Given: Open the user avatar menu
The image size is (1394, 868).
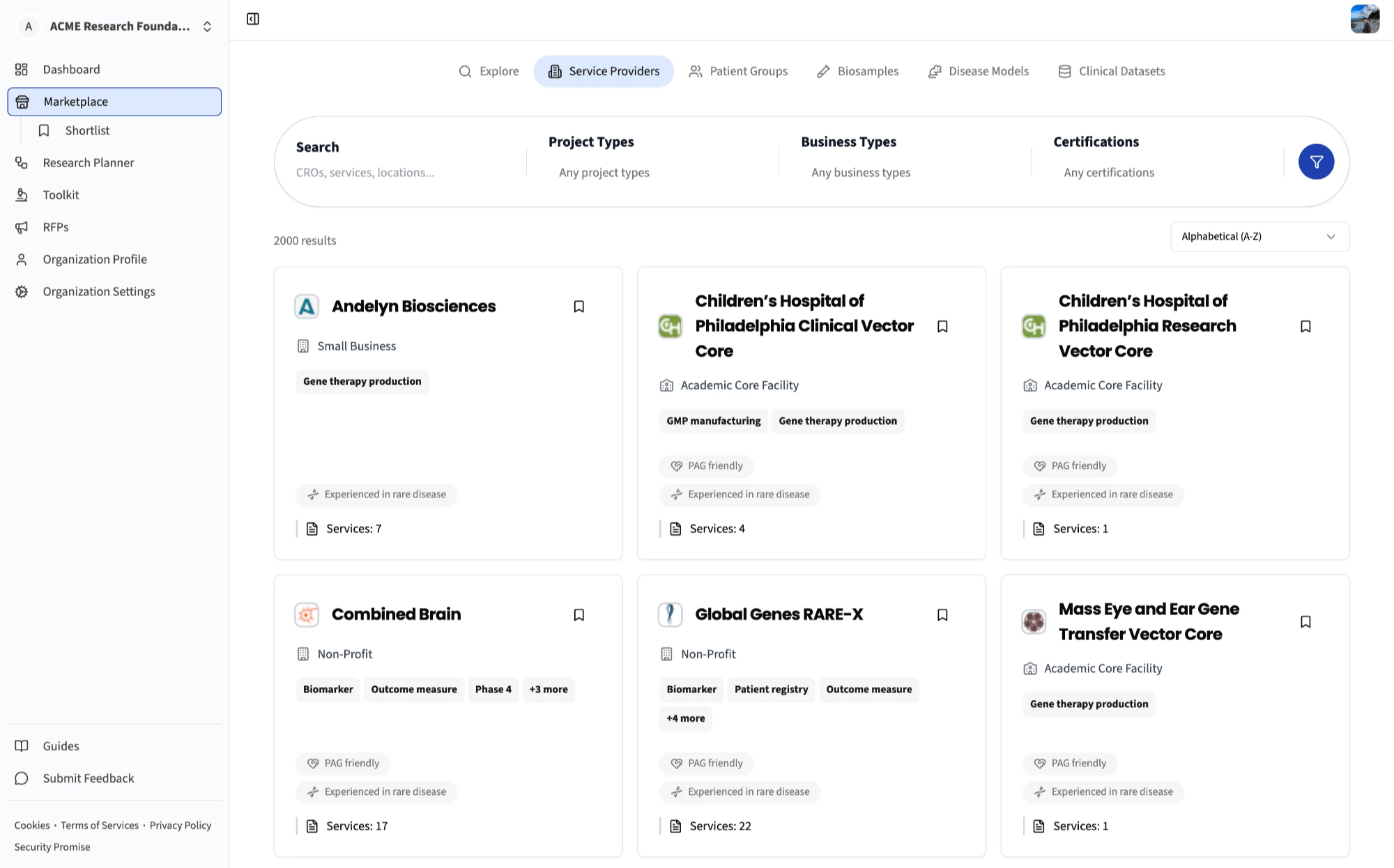Looking at the screenshot, I should [1364, 19].
